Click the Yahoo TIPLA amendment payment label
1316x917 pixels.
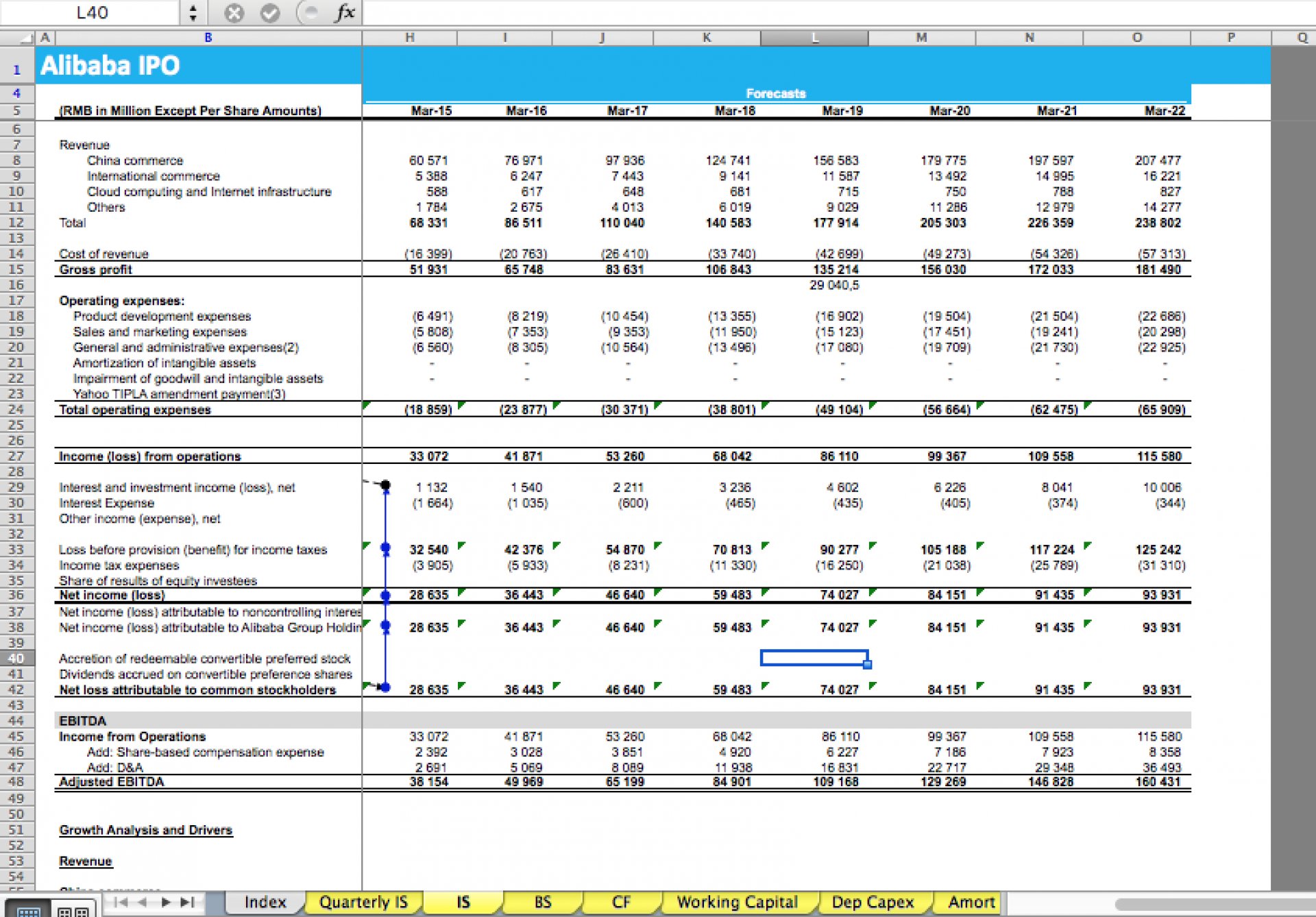(x=179, y=394)
